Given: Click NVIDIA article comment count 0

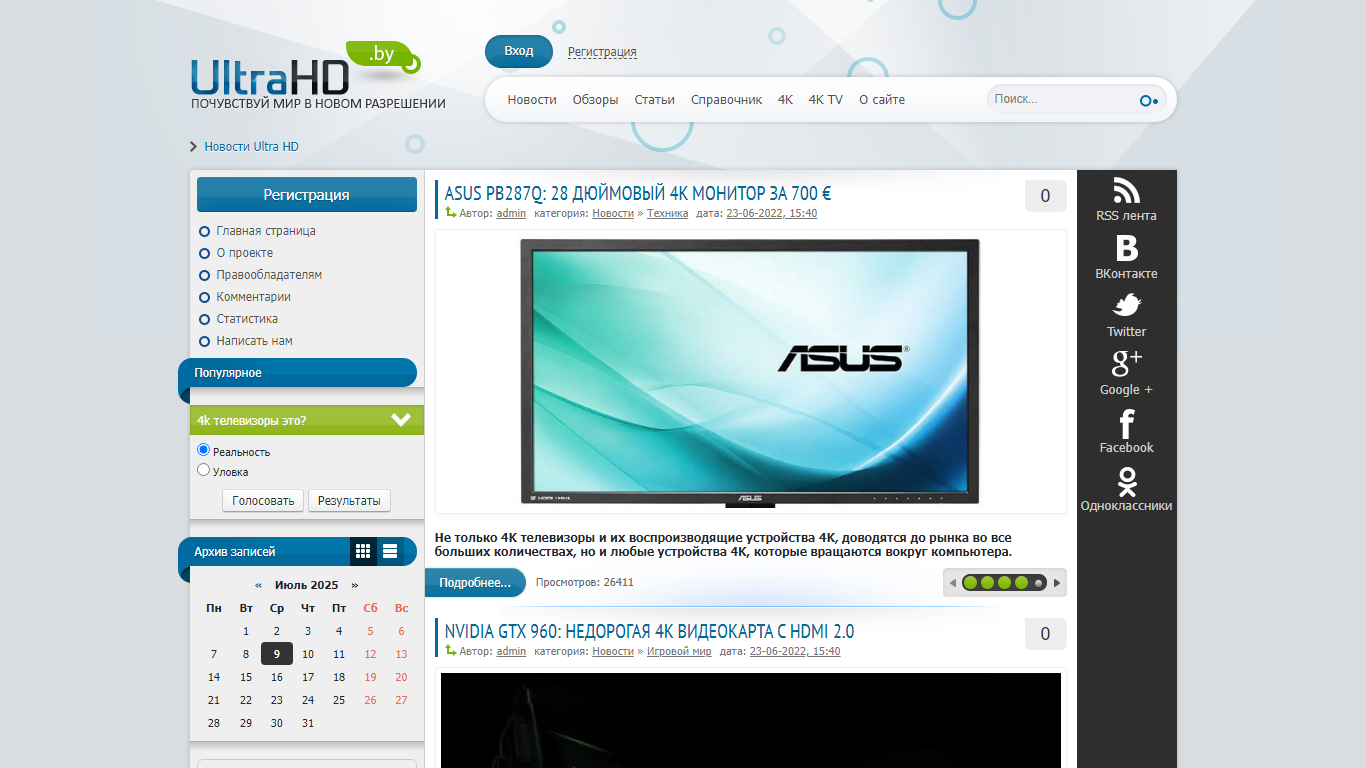Looking at the screenshot, I should 1045,634.
